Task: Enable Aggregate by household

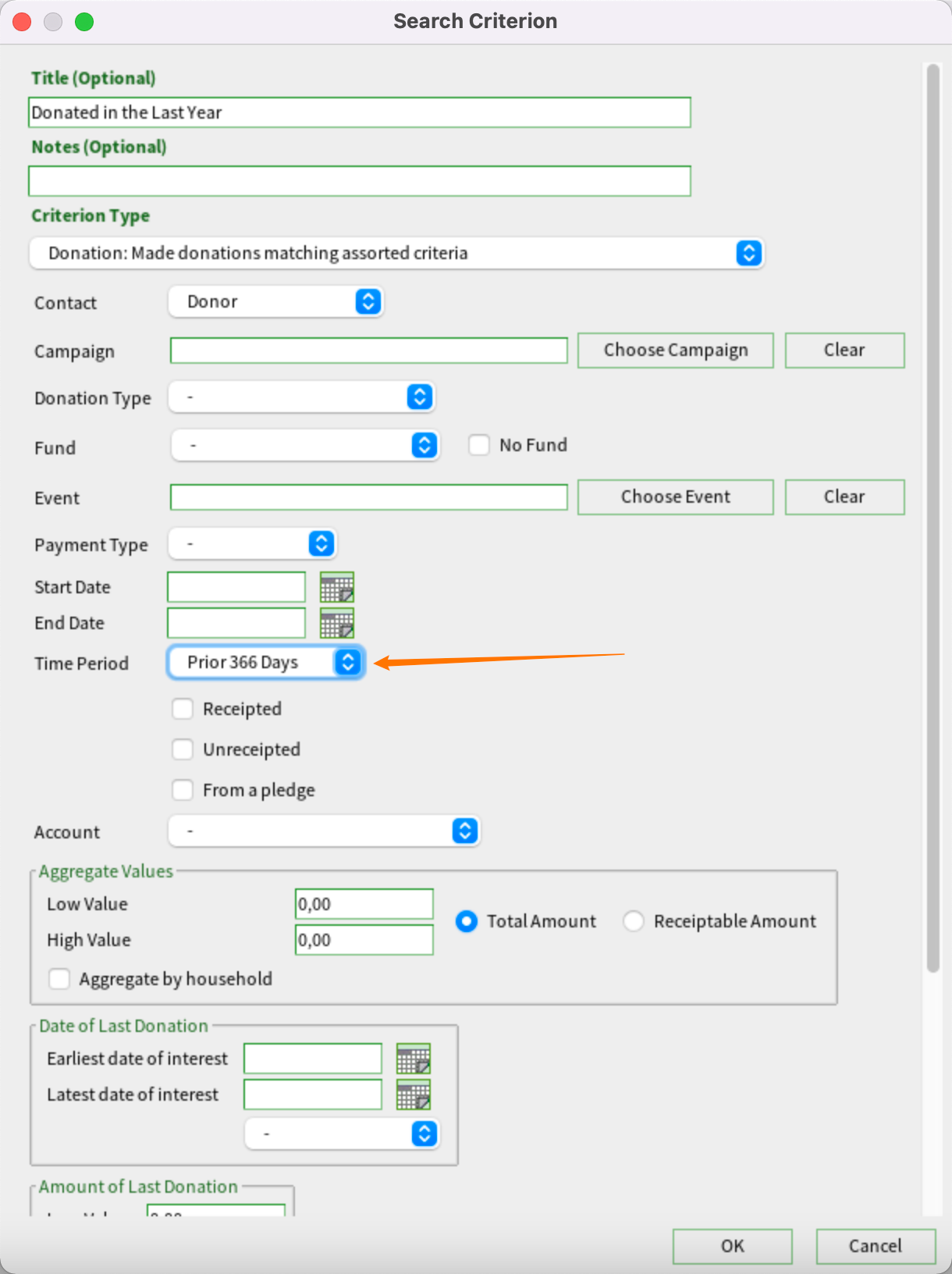Action: (x=59, y=979)
